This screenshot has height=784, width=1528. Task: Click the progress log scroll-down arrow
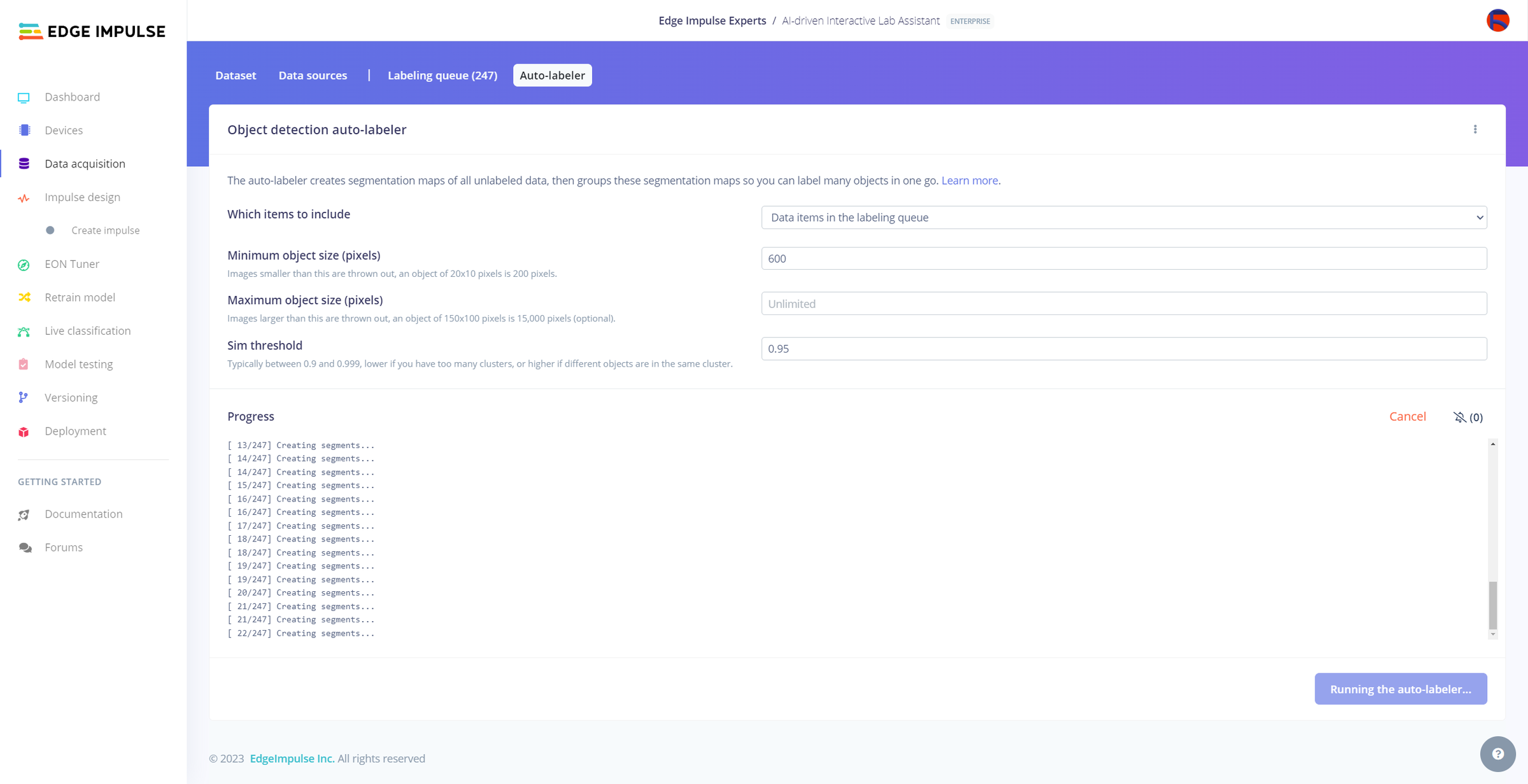(1492, 634)
